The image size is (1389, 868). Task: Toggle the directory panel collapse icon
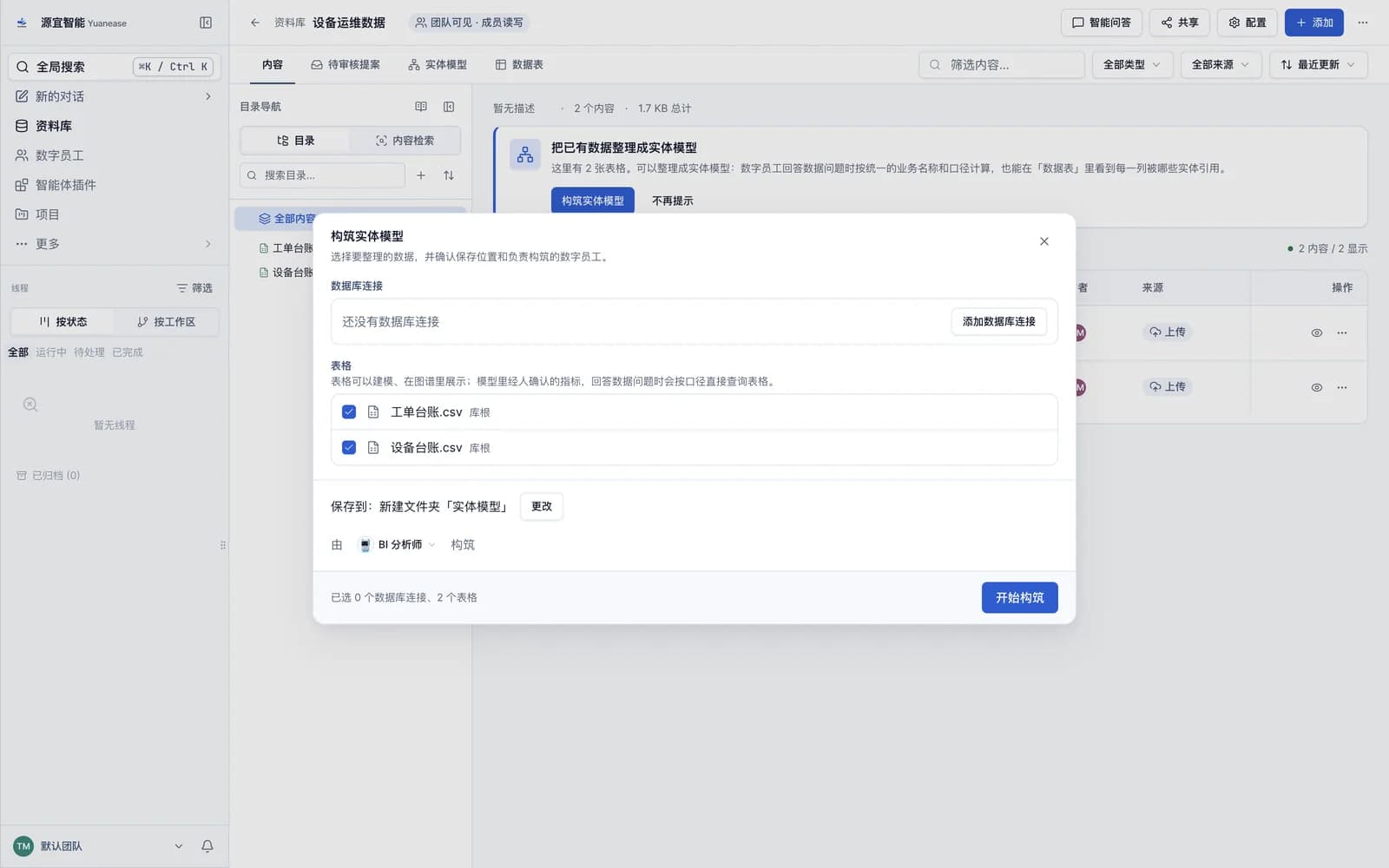pyautogui.click(x=449, y=107)
